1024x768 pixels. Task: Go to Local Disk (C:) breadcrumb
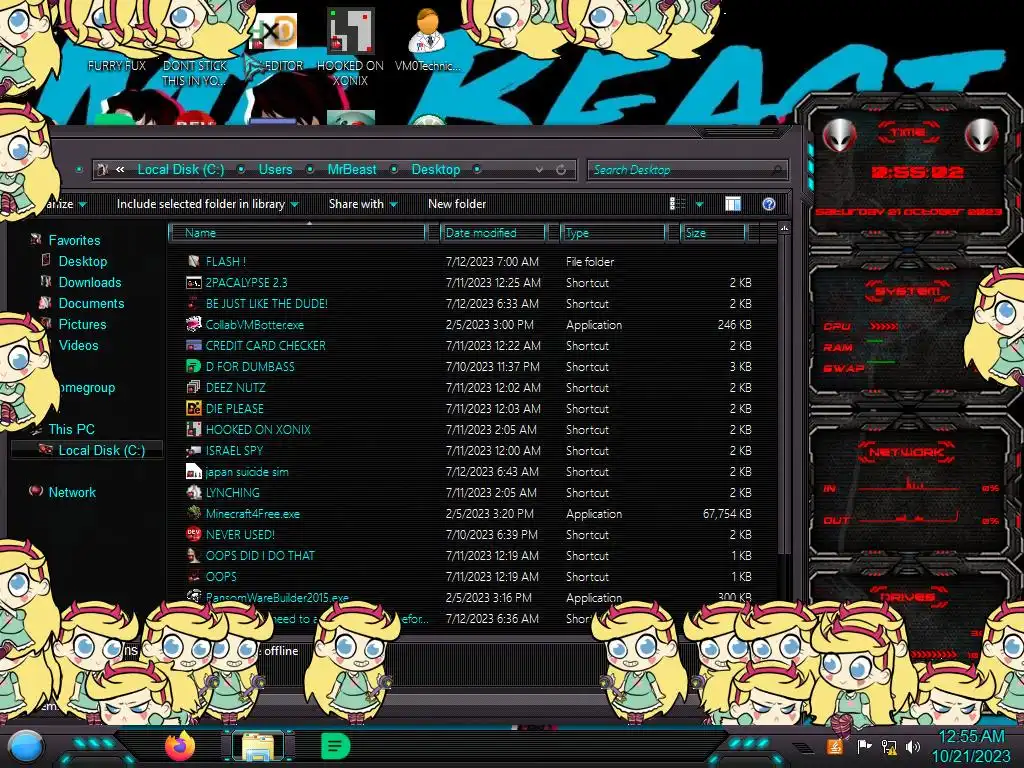[181, 170]
